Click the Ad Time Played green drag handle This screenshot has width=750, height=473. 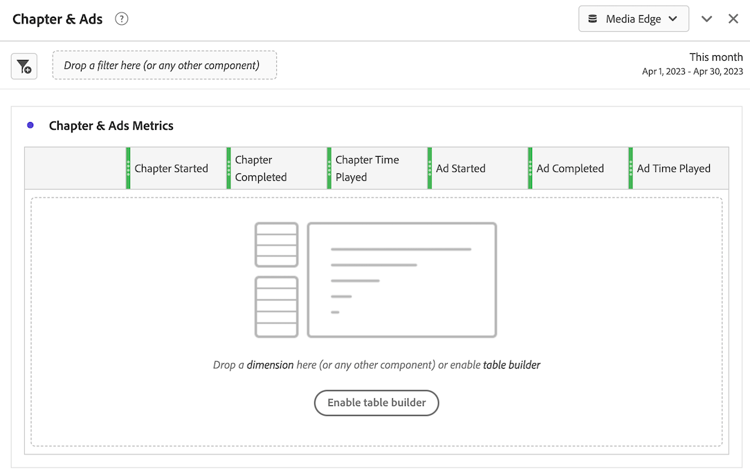coord(630,168)
